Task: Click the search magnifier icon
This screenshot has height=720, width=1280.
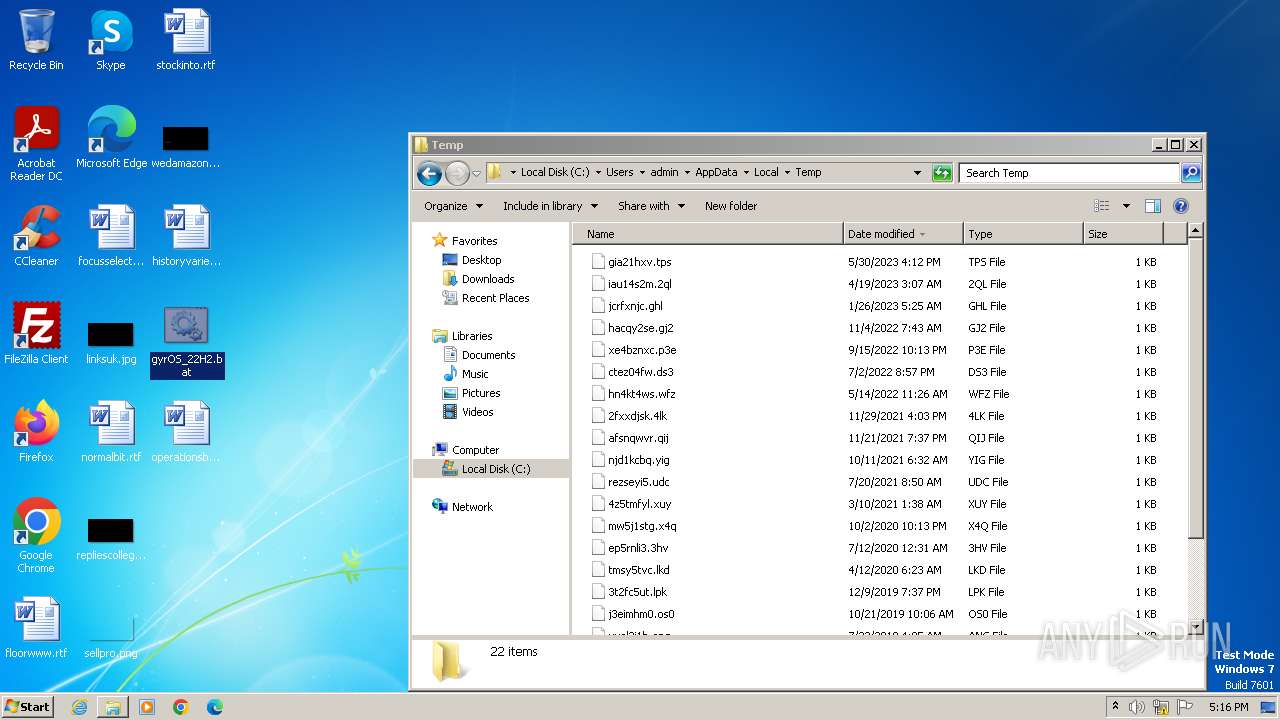Action: (1190, 173)
